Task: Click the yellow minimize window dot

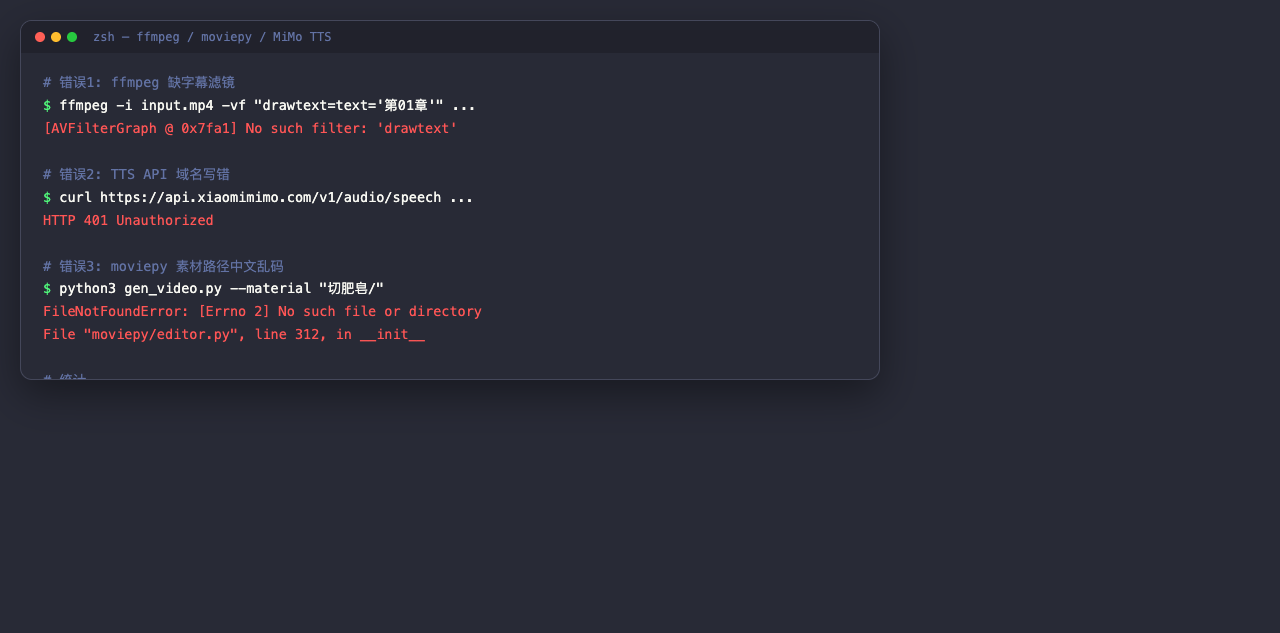Action: [56, 37]
